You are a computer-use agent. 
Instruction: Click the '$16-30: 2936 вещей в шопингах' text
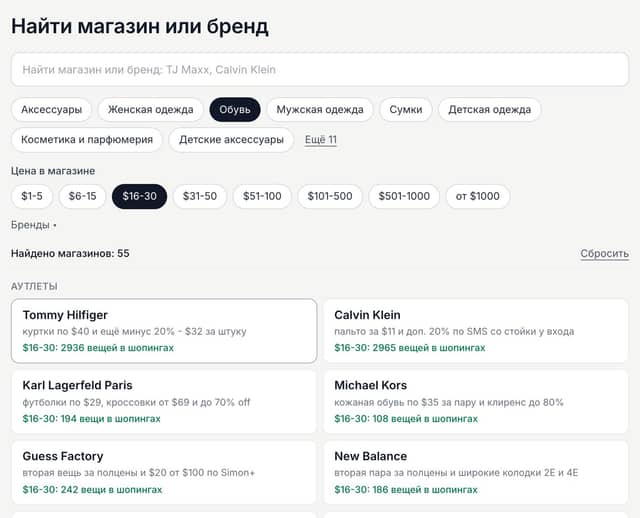pos(98,348)
